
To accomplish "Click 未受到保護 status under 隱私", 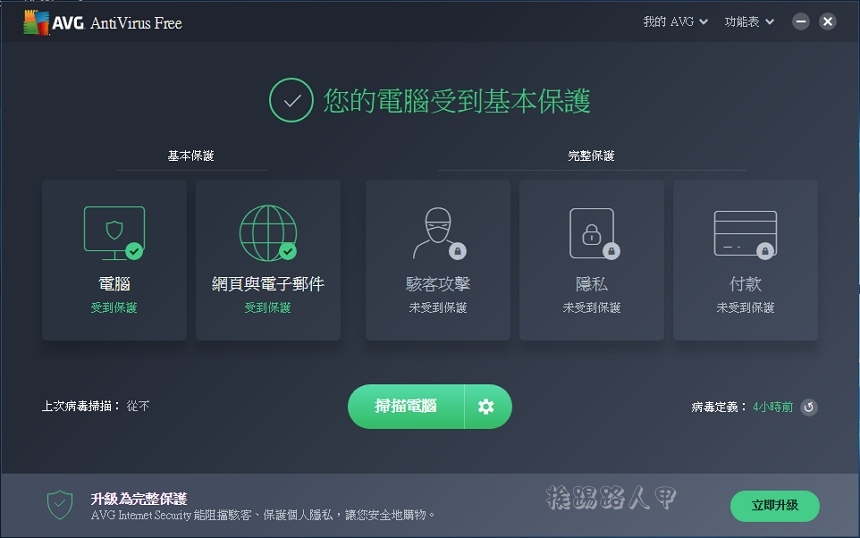I will pos(591,308).
